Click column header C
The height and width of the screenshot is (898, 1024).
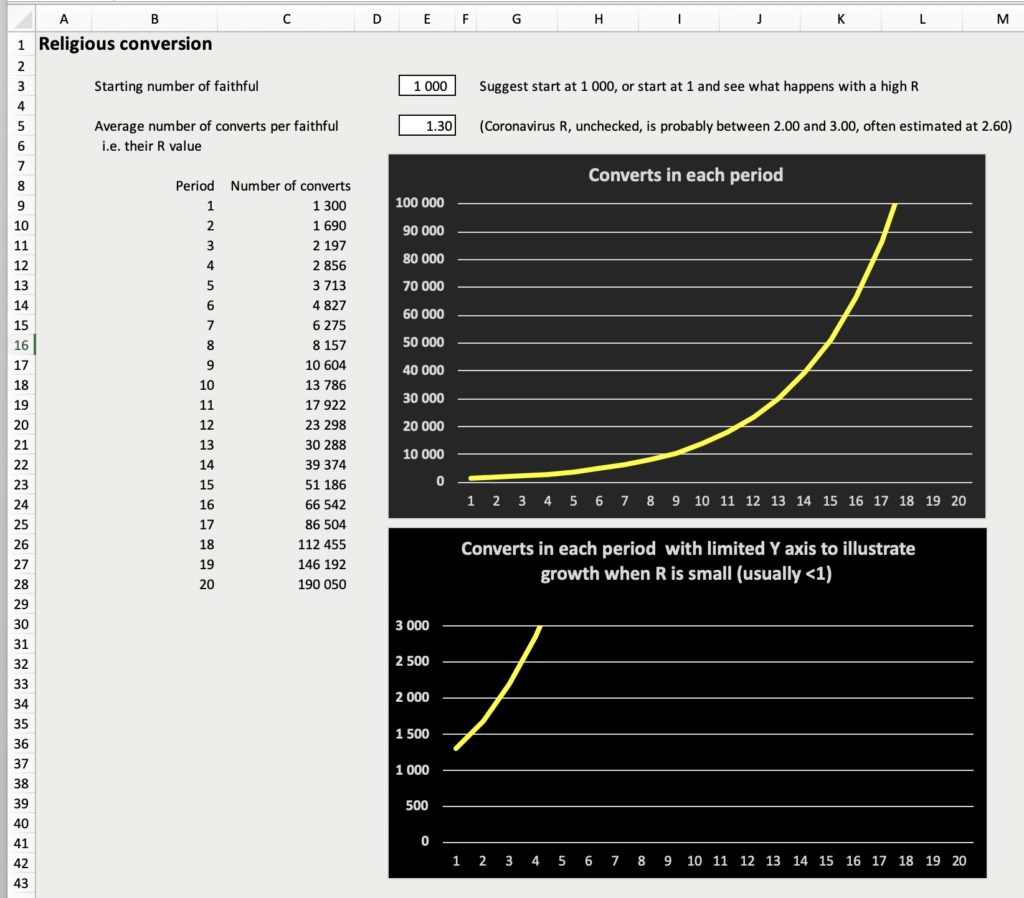(287, 17)
